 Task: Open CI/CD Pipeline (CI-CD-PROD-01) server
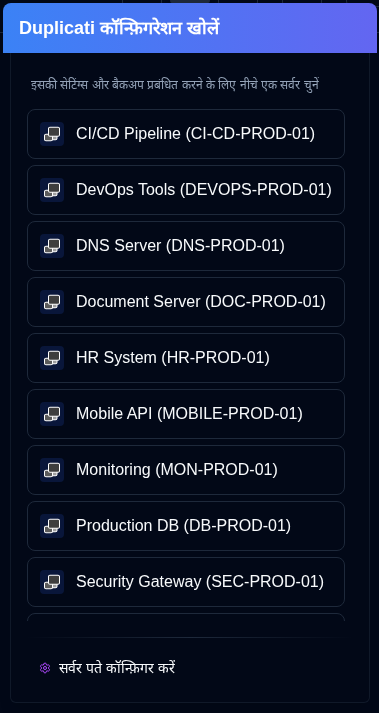186,134
